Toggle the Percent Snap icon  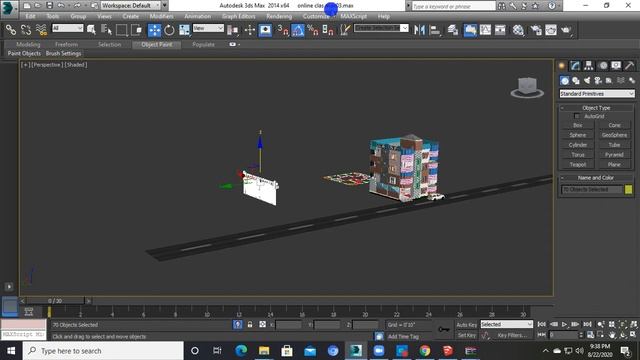point(313,30)
